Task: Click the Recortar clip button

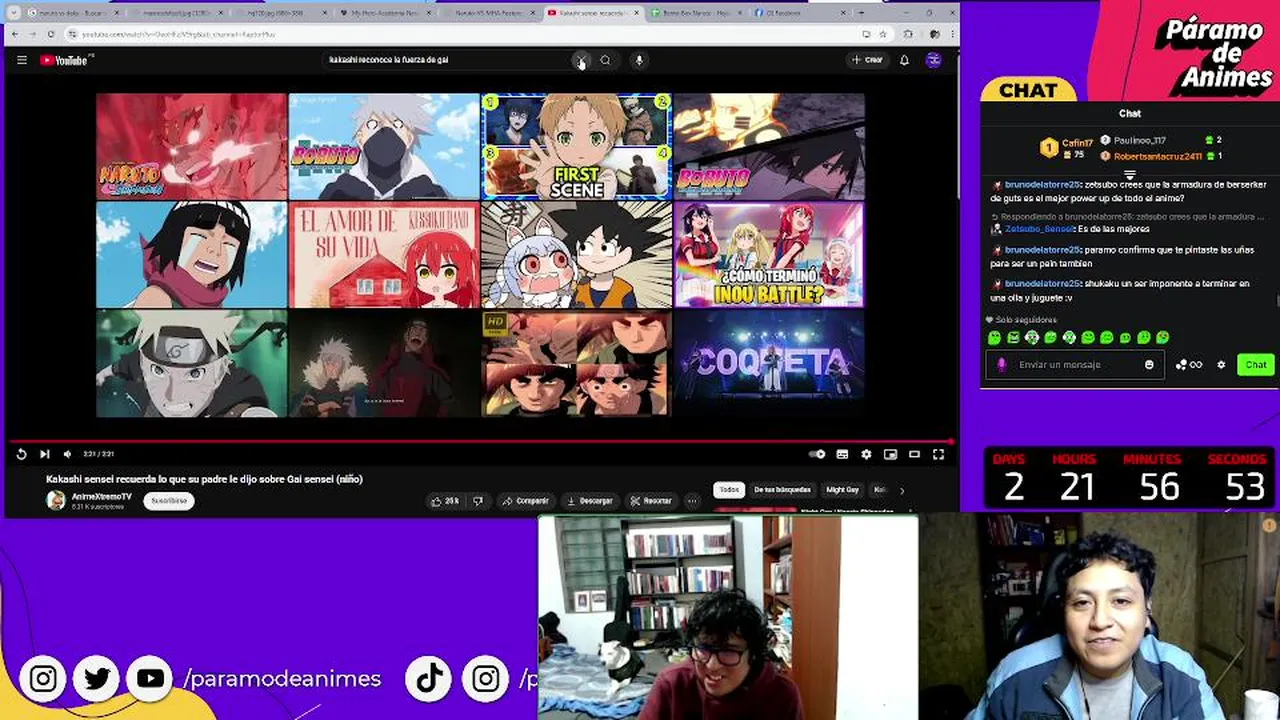Action: tap(651, 501)
